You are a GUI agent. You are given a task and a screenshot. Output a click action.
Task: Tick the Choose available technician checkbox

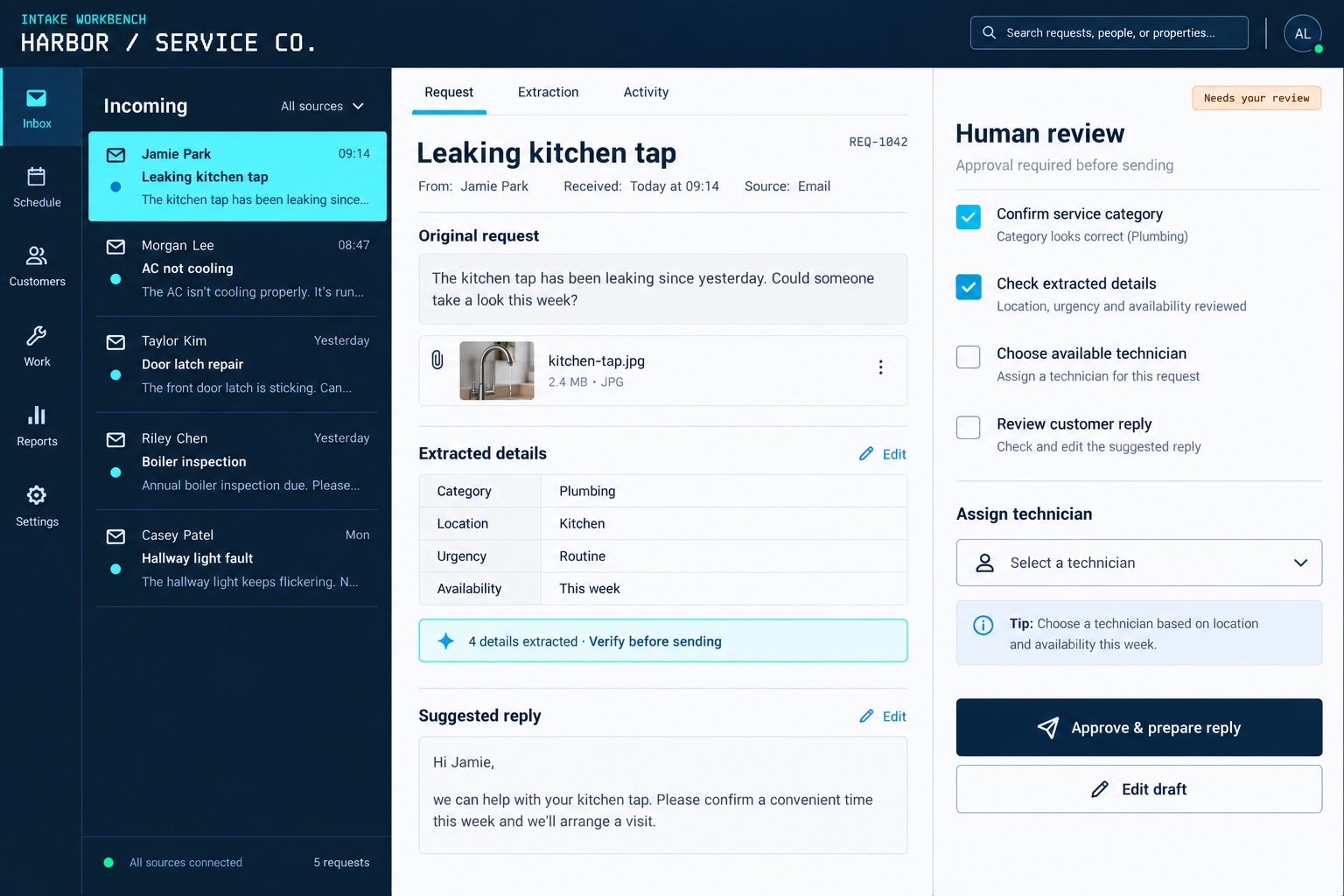(x=969, y=357)
